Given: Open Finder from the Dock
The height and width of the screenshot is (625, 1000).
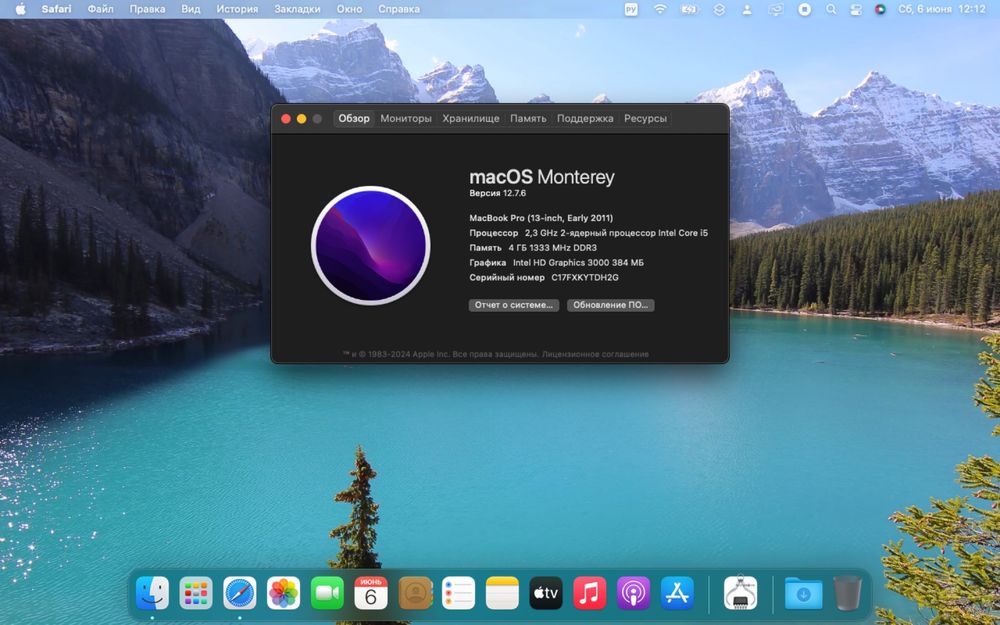Looking at the screenshot, I should [x=152, y=593].
